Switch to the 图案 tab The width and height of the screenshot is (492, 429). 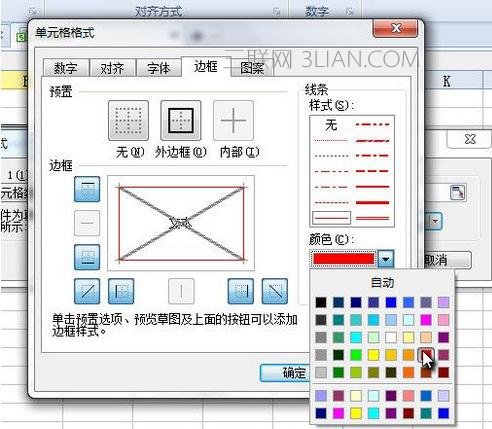coord(252,68)
